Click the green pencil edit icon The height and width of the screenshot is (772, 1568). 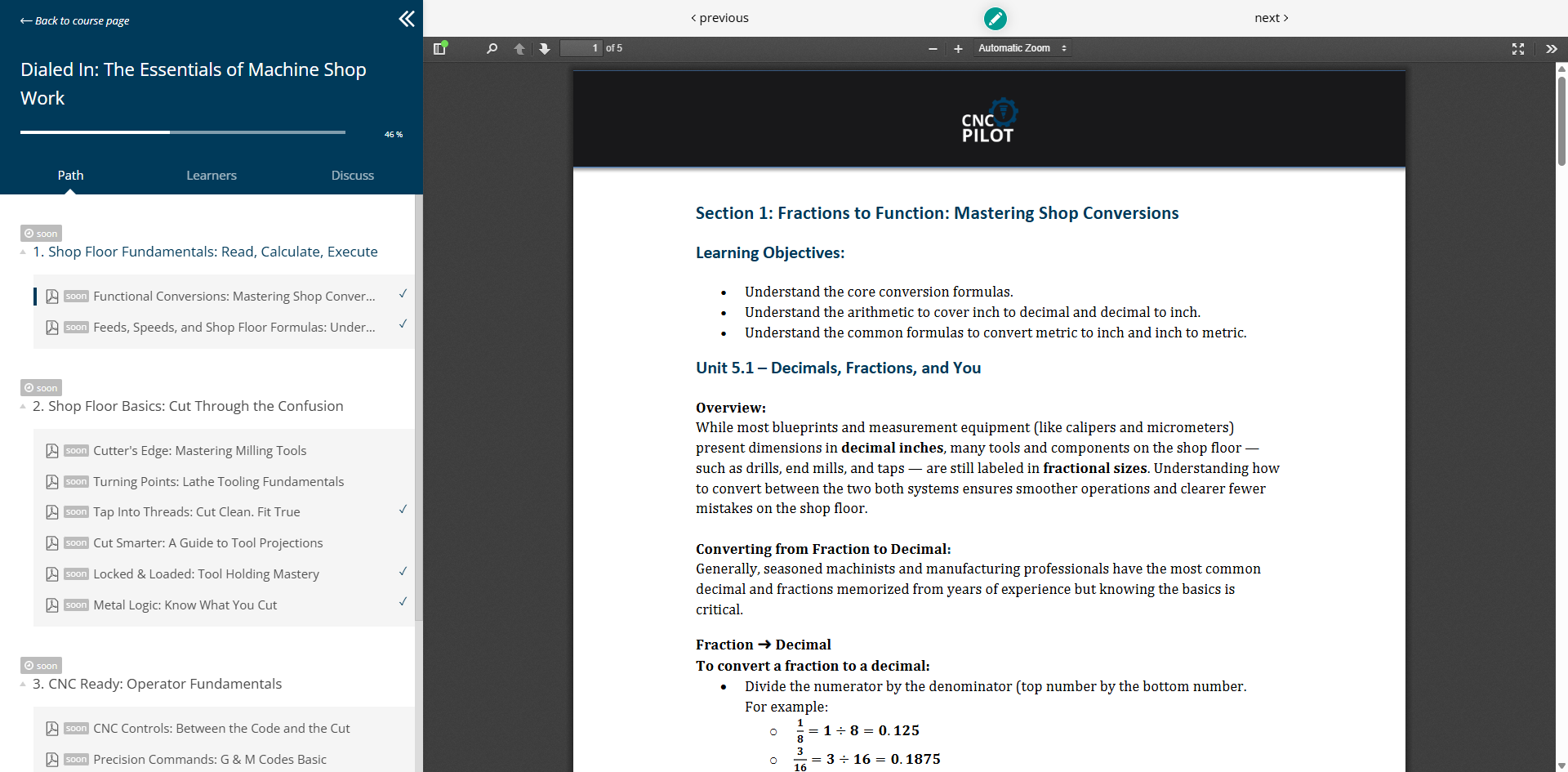click(x=995, y=18)
